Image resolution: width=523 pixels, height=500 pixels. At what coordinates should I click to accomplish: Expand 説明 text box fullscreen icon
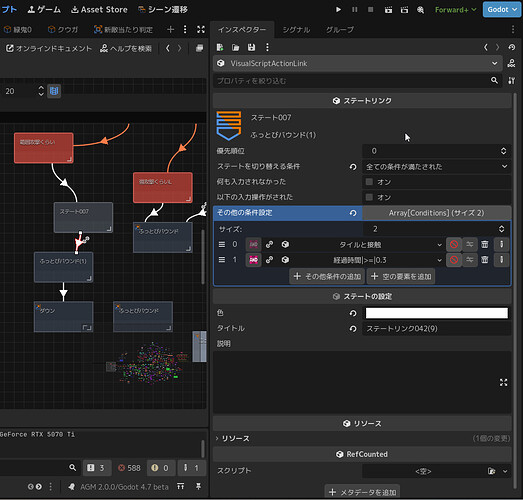(503, 382)
